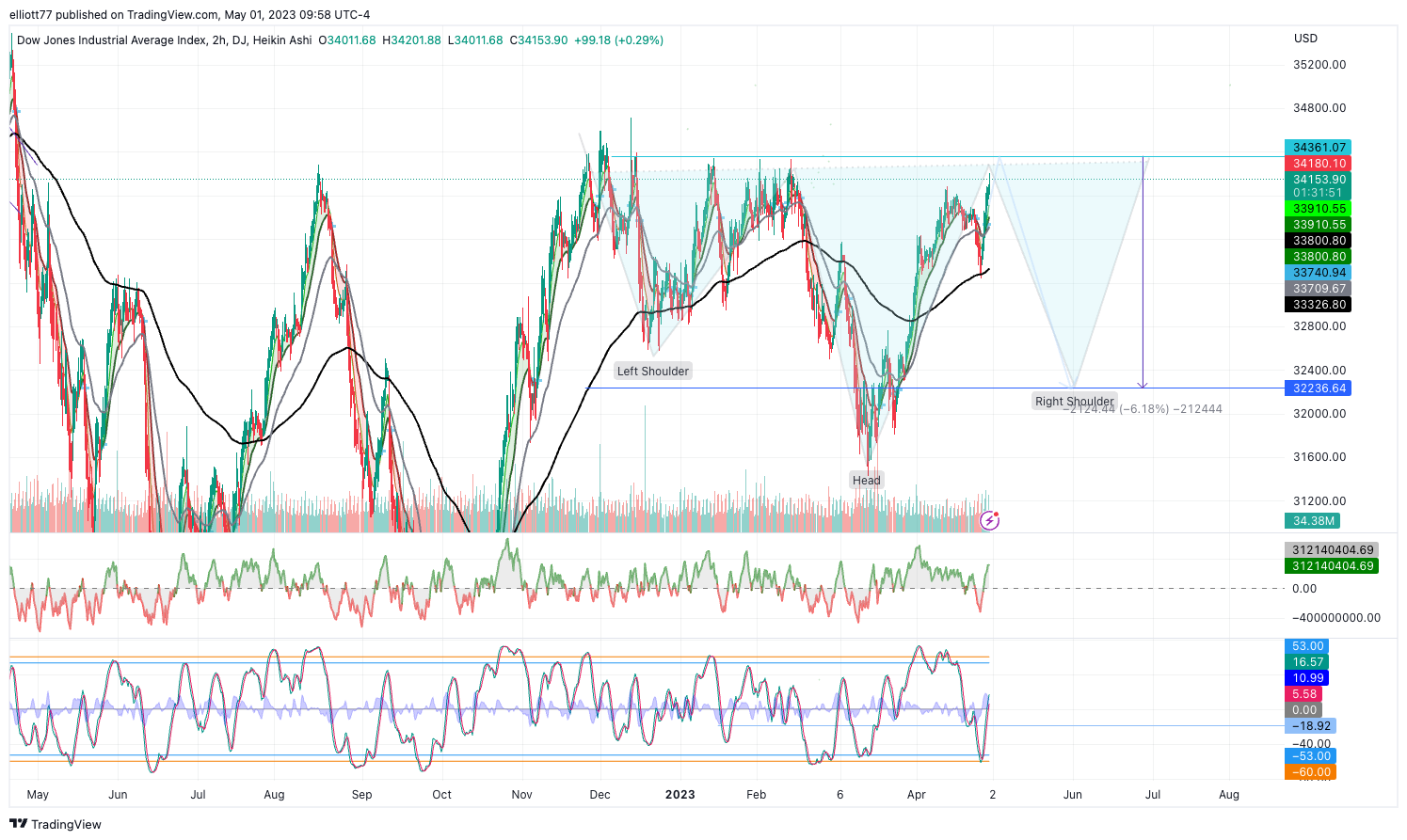Select the Left Shoulder label

click(653, 372)
